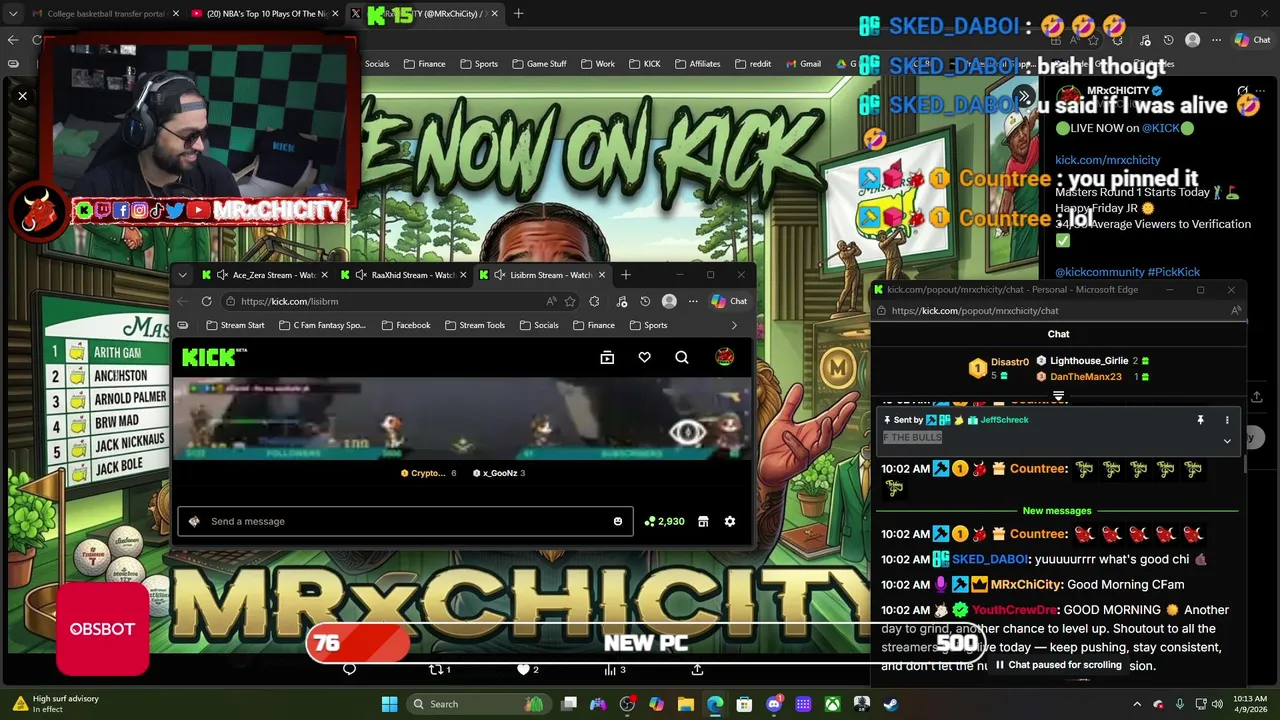The image size is (1280, 720).
Task: Open Finance folder in main browser bookmarks
Action: click(424, 64)
